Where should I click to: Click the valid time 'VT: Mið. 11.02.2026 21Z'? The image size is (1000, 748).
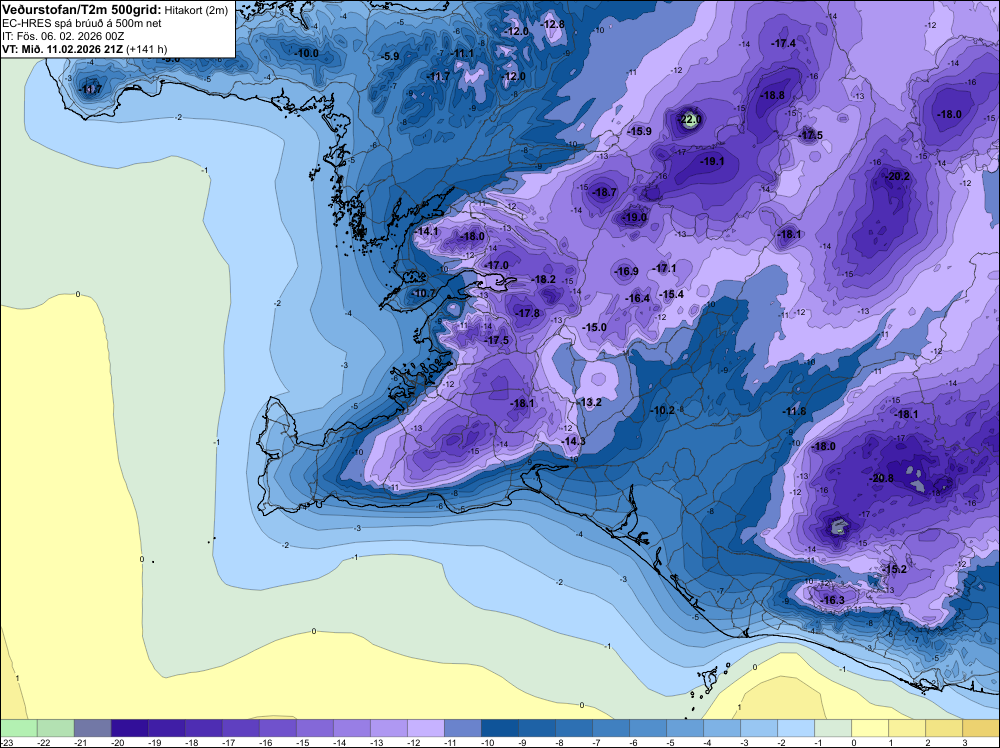[62, 49]
